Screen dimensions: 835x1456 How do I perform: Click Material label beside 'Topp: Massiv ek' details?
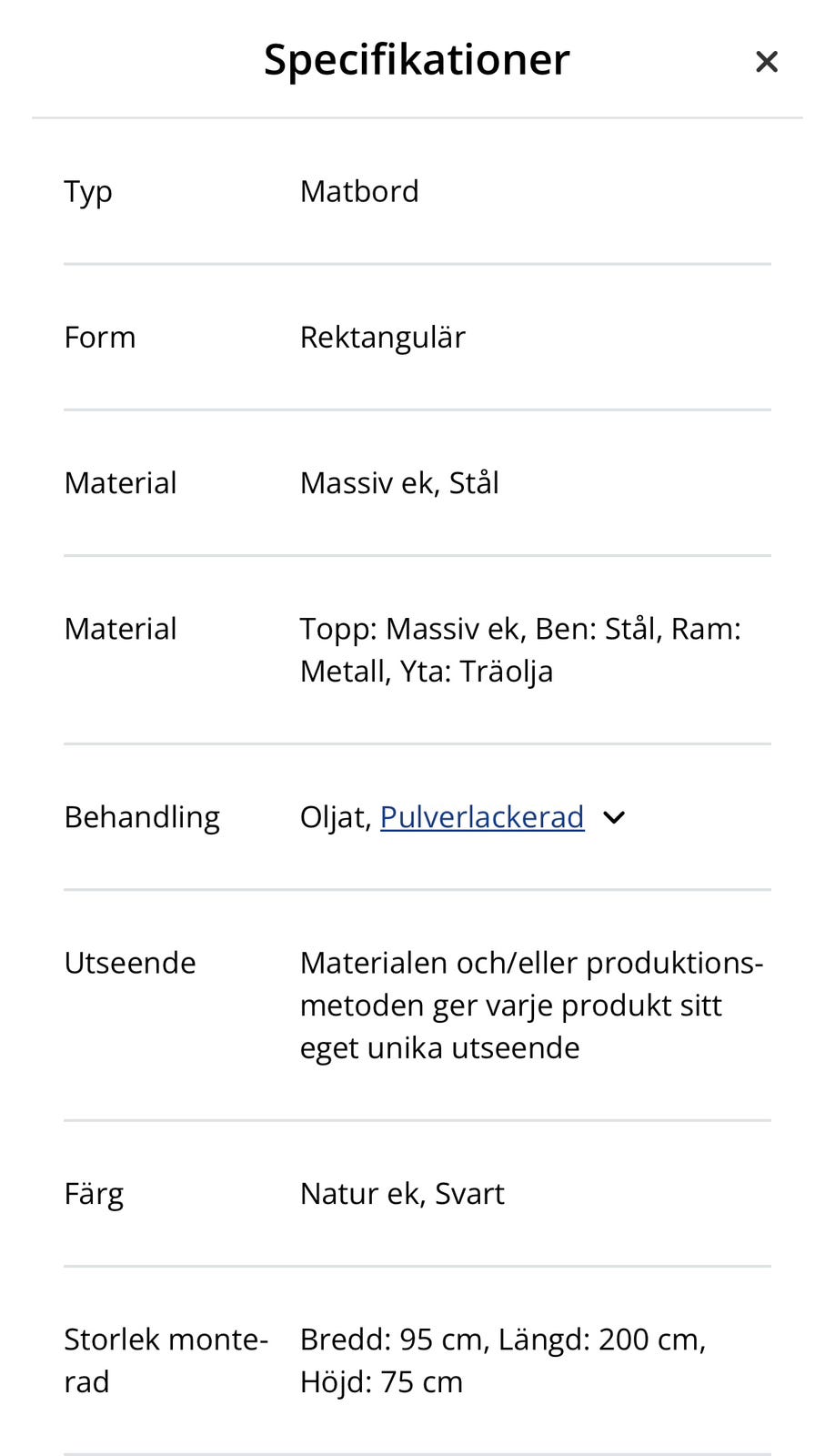(x=120, y=629)
